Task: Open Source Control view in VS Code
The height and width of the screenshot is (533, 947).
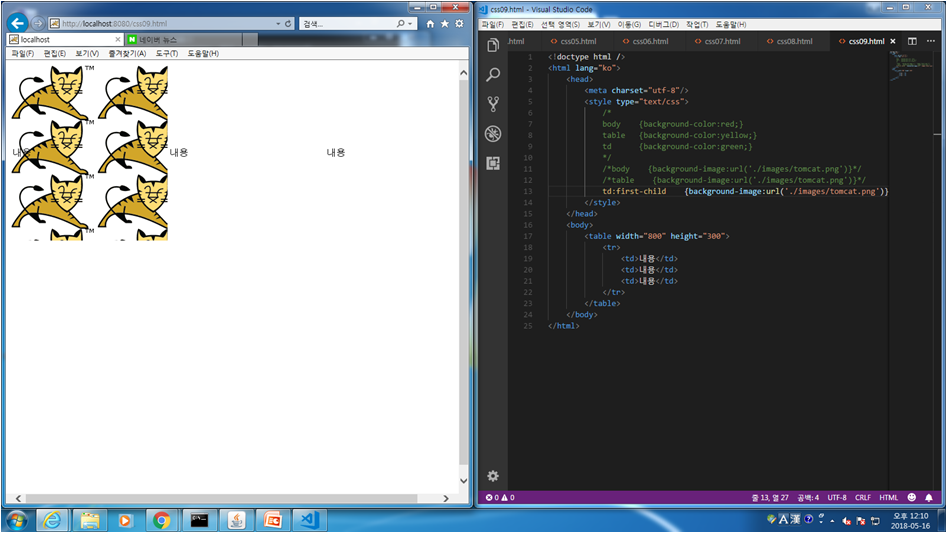Action: point(493,104)
